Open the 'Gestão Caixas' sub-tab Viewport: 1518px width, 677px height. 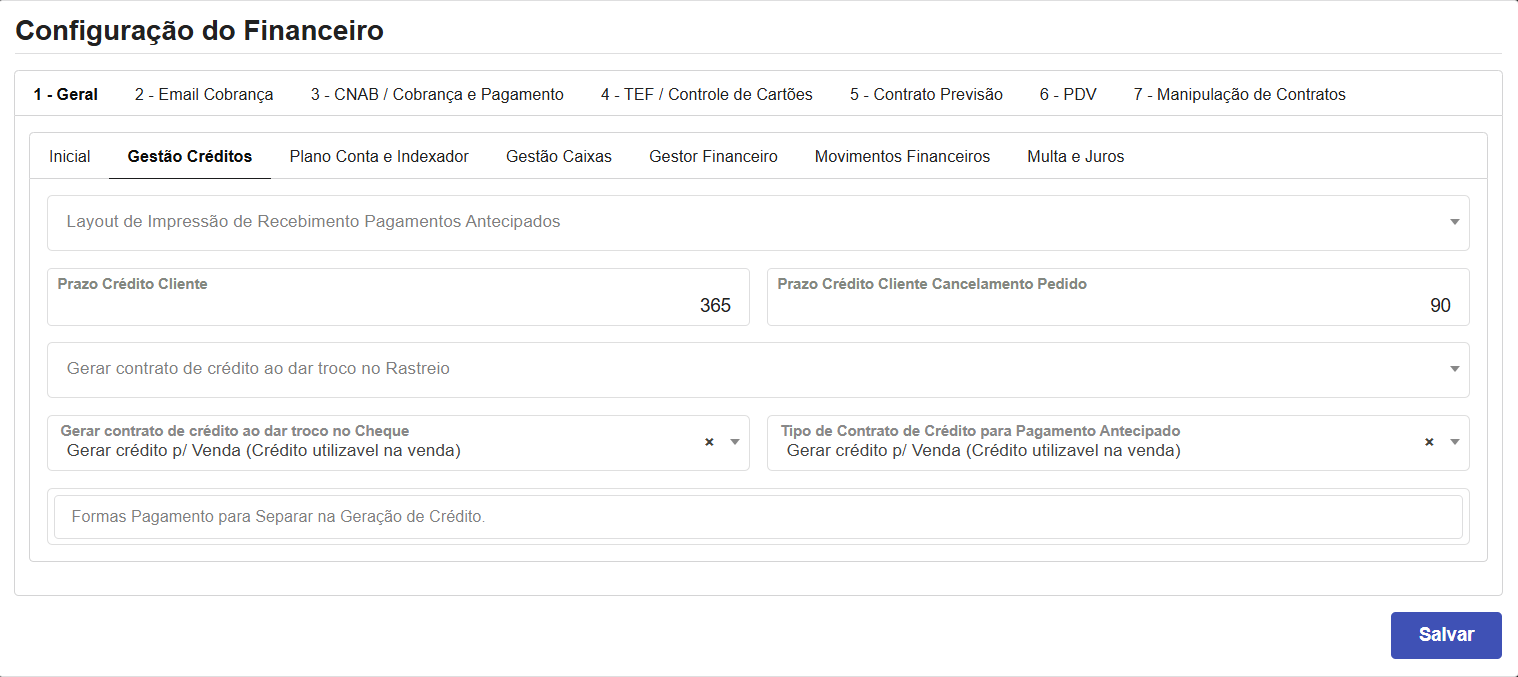[558, 156]
